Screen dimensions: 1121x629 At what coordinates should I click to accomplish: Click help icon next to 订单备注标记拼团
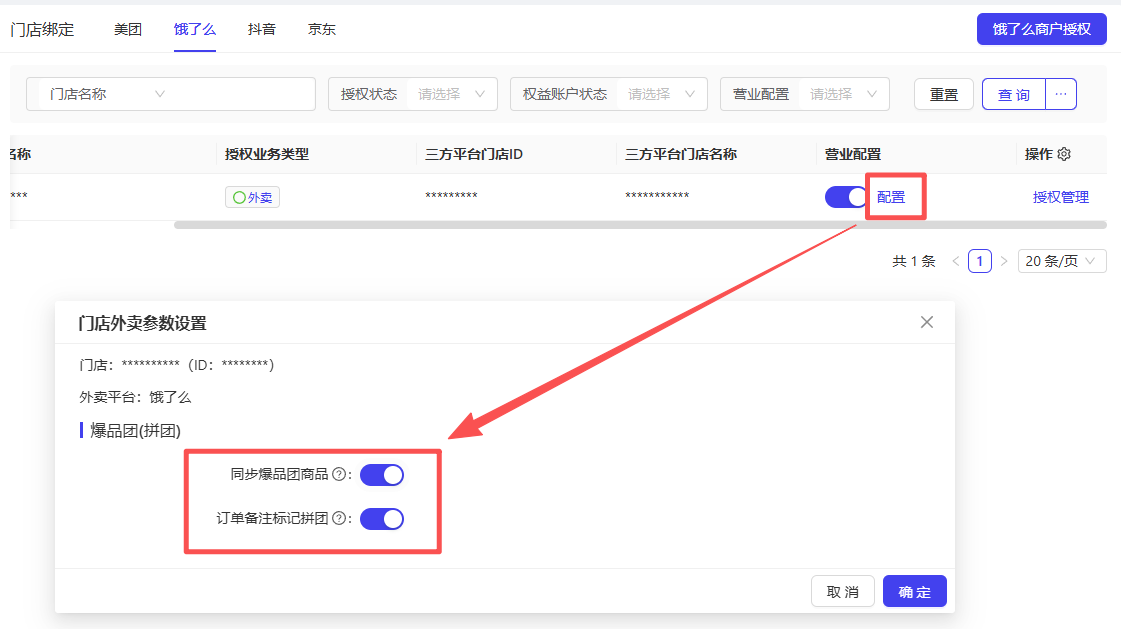point(338,518)
